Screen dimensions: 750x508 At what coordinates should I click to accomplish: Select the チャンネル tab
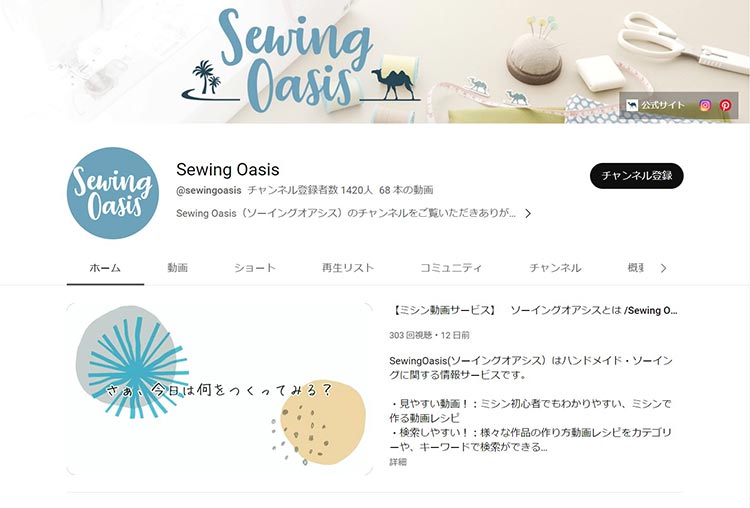[x=555, y=268]
